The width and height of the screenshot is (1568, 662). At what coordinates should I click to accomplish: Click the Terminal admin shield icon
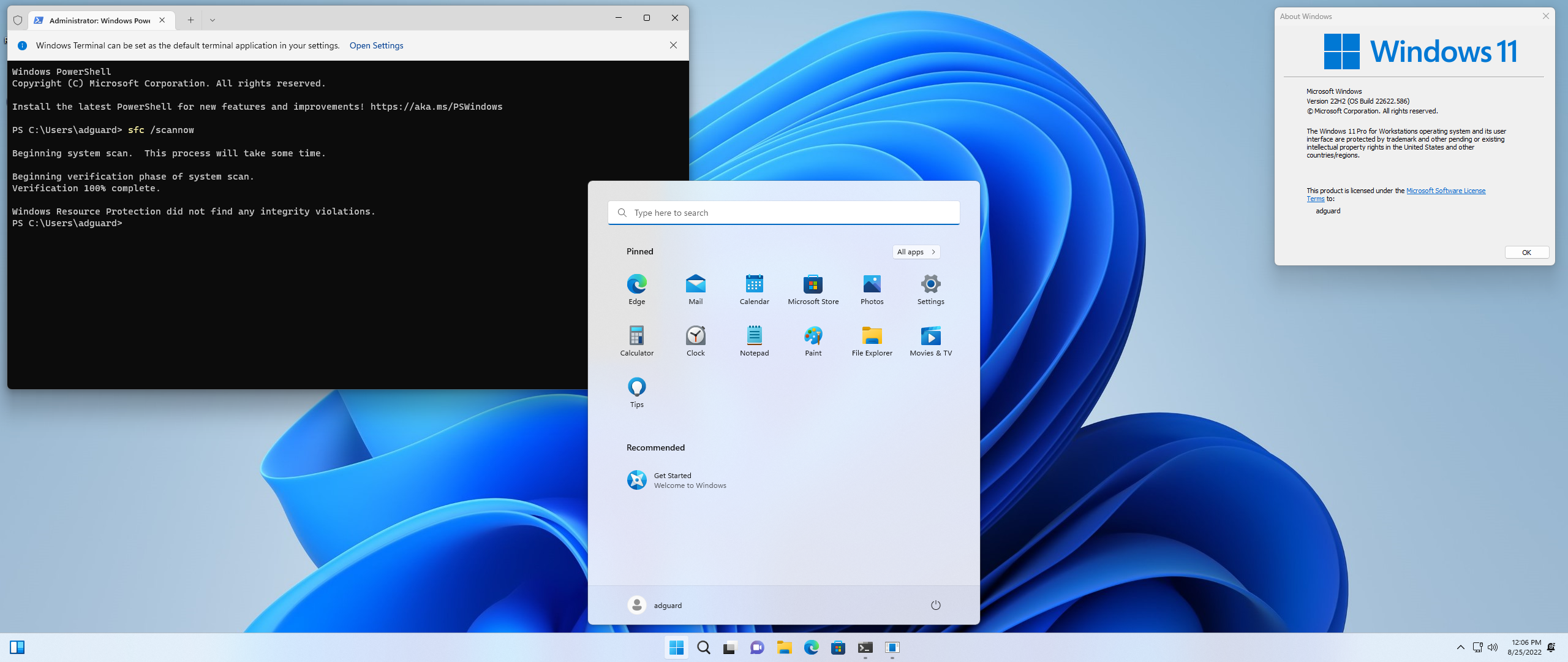[x=18, y=20]
